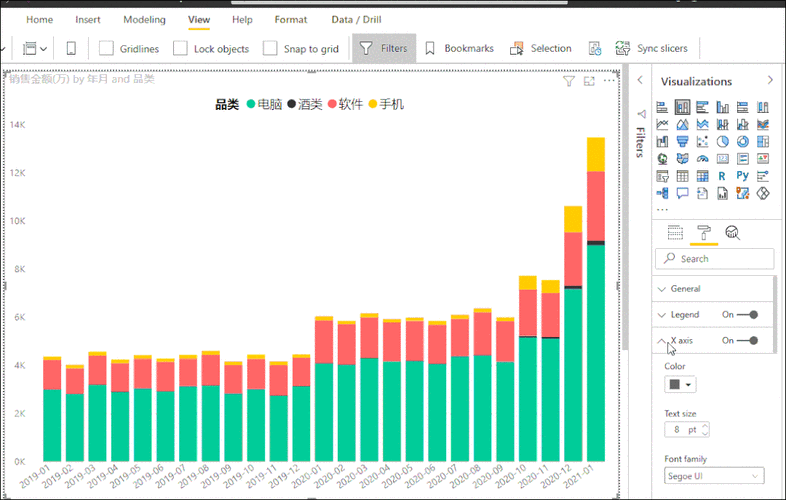Open the chart's more options ellipsis
The height and width of the screenshot is (500, 786).
609,81
